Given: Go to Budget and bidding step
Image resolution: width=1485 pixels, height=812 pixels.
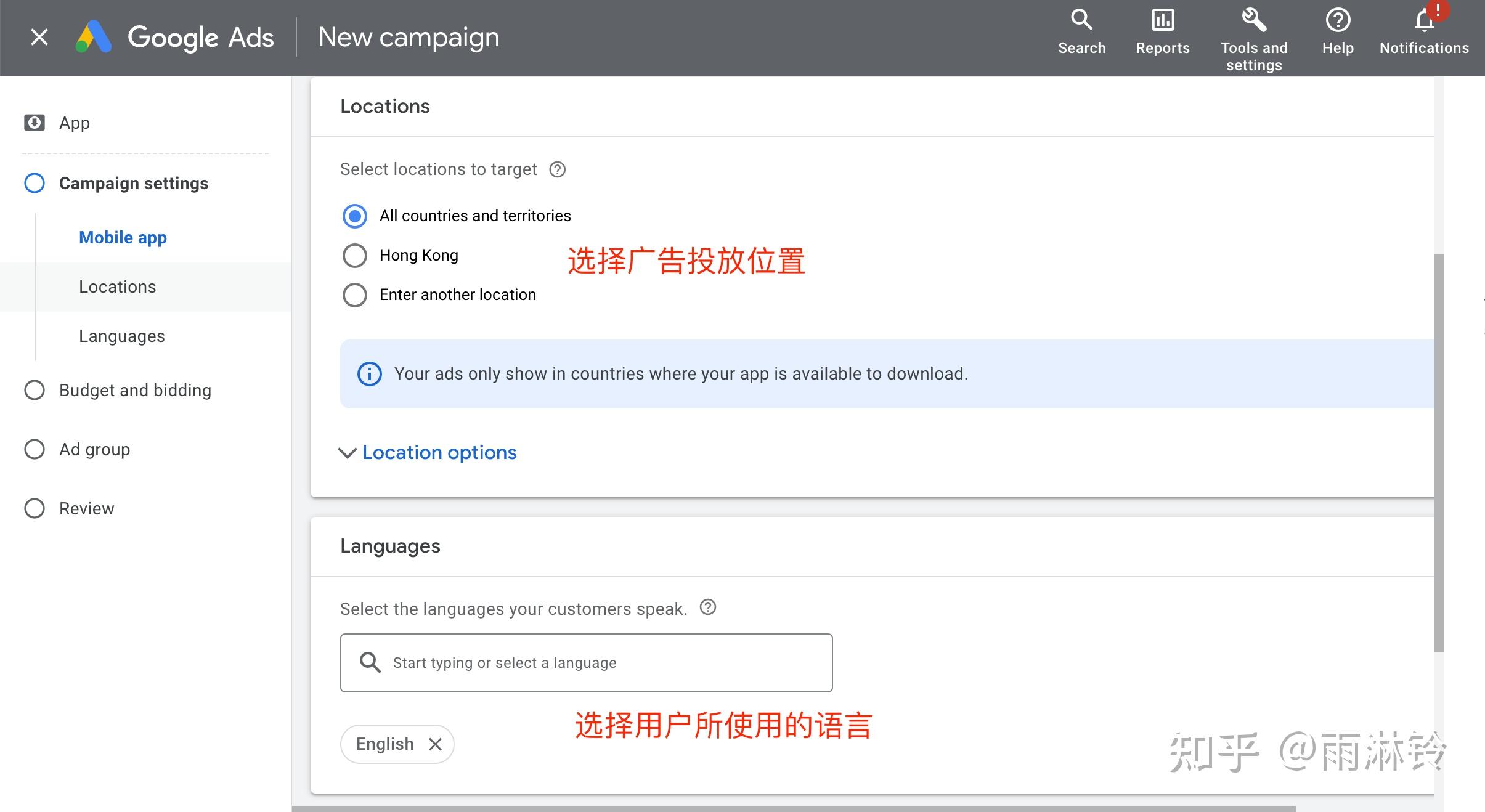Looking at the screenshot, I should 135,391.
